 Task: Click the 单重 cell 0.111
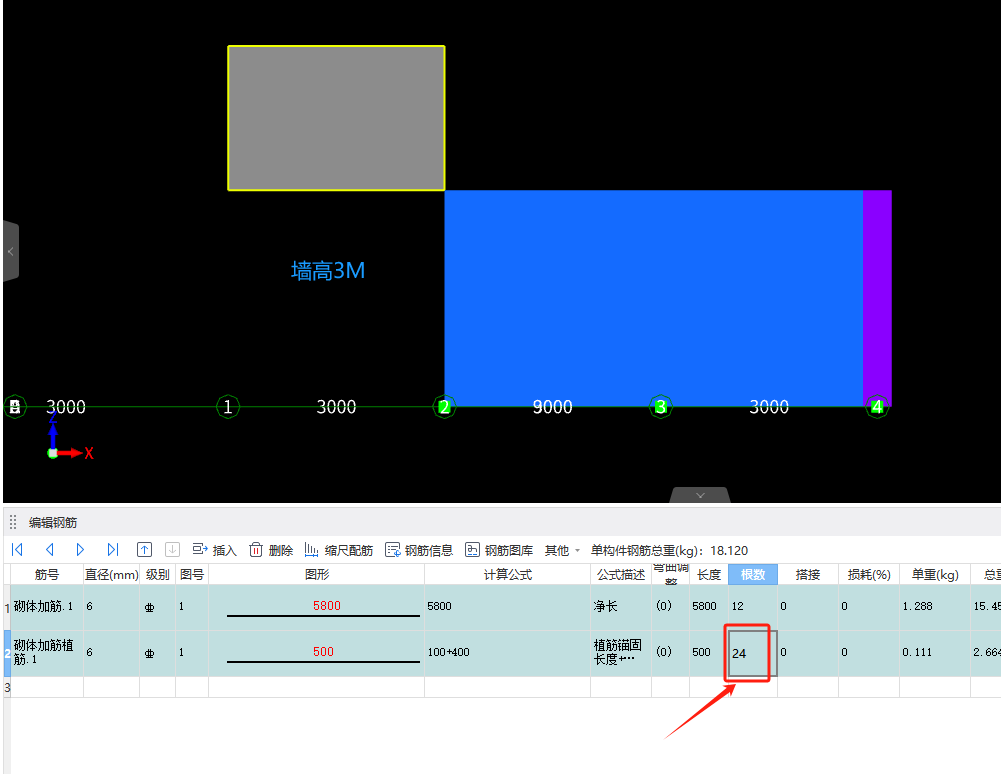tap(935, 653)
